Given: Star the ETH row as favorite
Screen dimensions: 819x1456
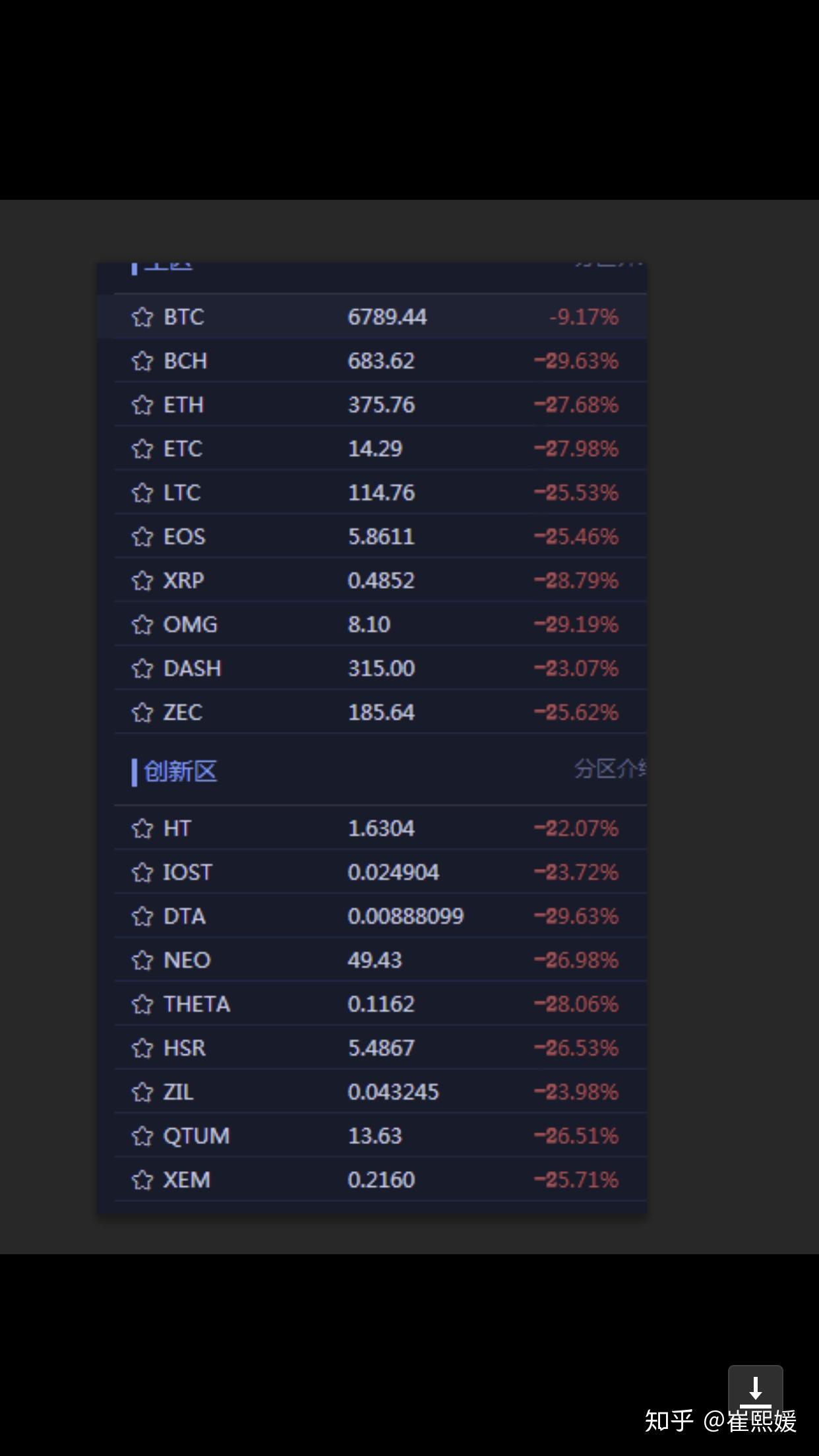Looking at the screenshot, I should (x=142, y=405).
